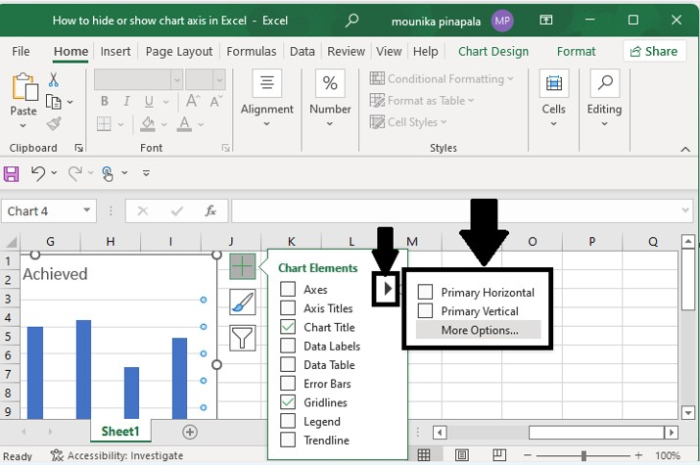Click Accessibility: Investigate in status bar
700x465 pixels.
pyautogui.click(x=117, y=456)
